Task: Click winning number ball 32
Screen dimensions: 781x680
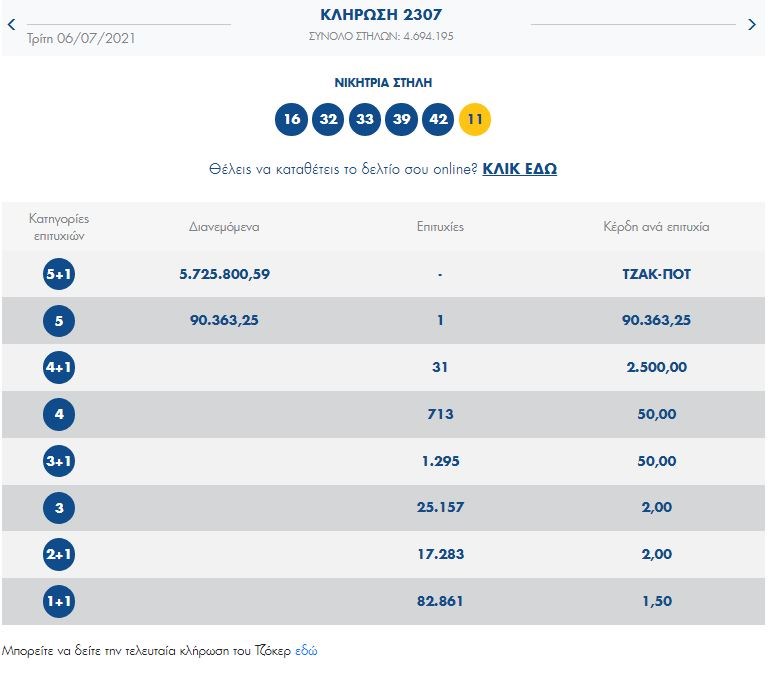Action: [328, 120]
